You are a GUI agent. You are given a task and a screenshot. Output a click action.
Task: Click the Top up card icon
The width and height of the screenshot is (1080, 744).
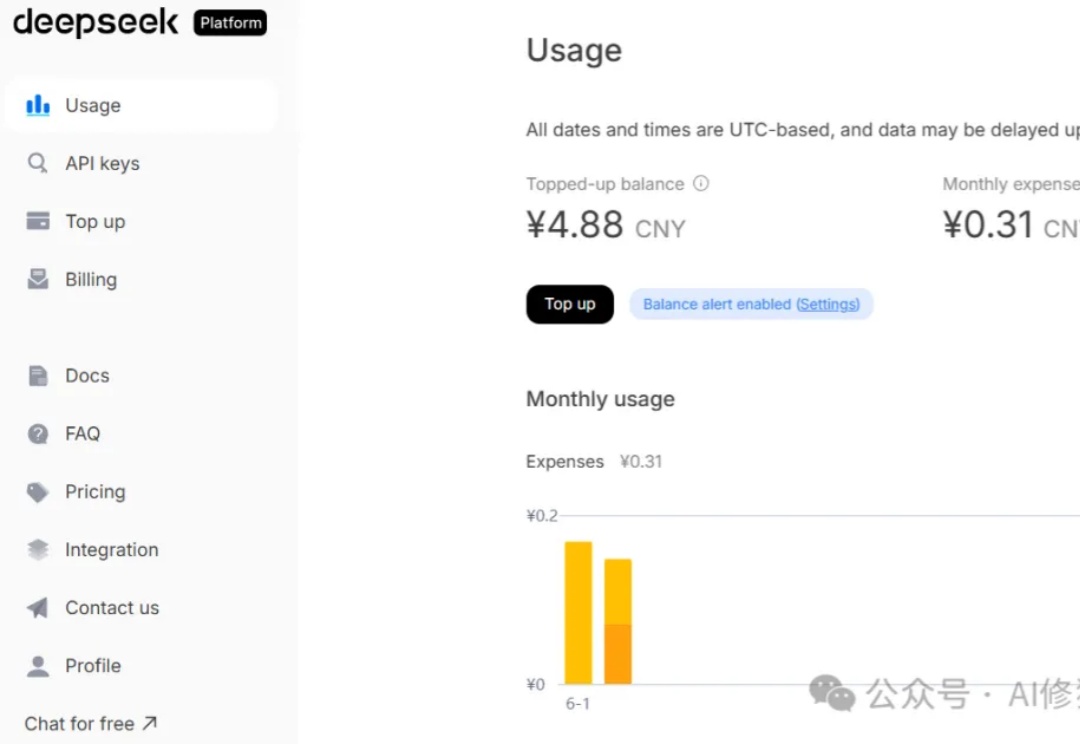[38, 221]
